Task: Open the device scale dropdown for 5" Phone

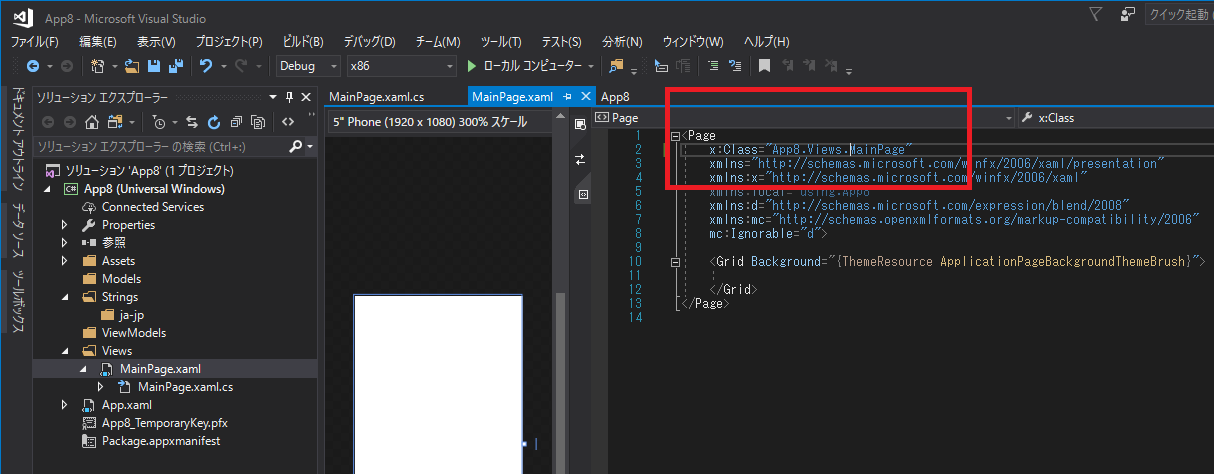Action: point(442,121)
